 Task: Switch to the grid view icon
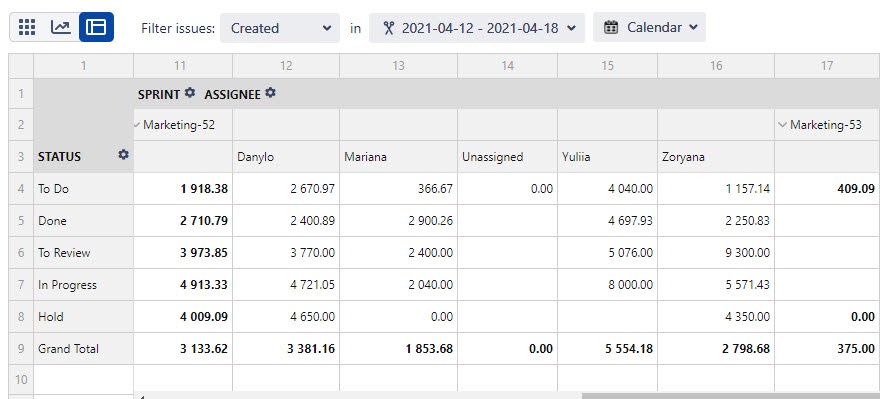tap(27, 27)
